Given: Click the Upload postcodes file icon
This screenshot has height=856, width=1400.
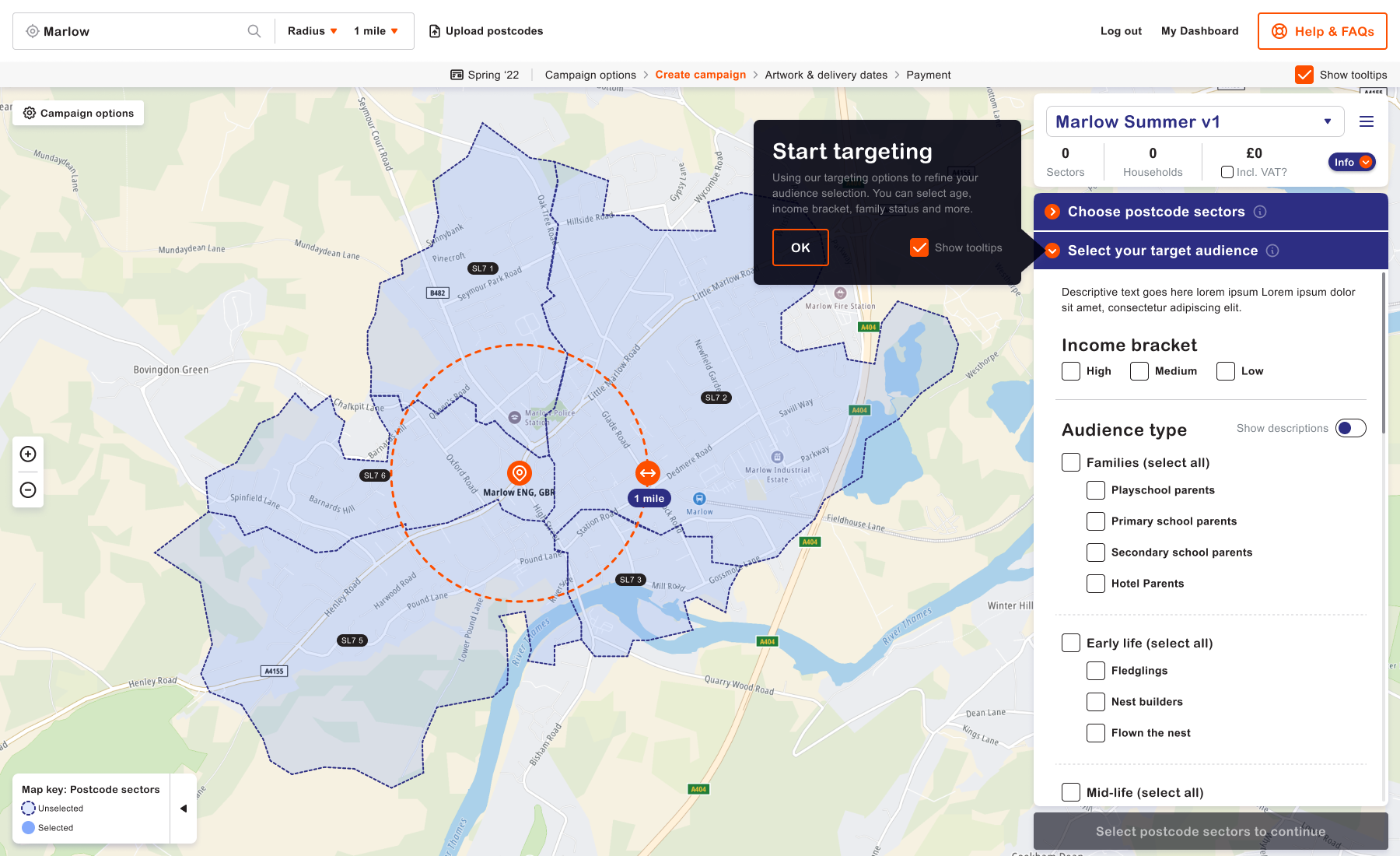Looking at the screenshot, I should [435, 31].
